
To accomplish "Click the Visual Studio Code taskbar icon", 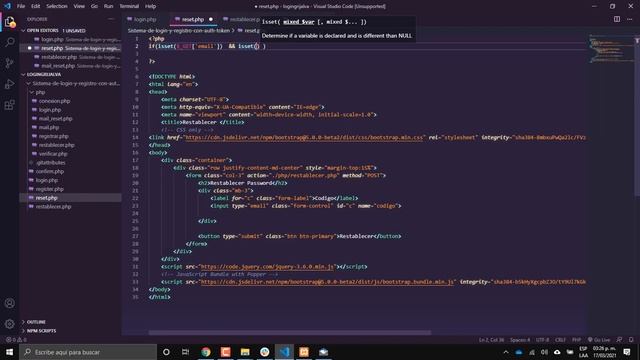I will pyautogui.click(x=284, y=352).
